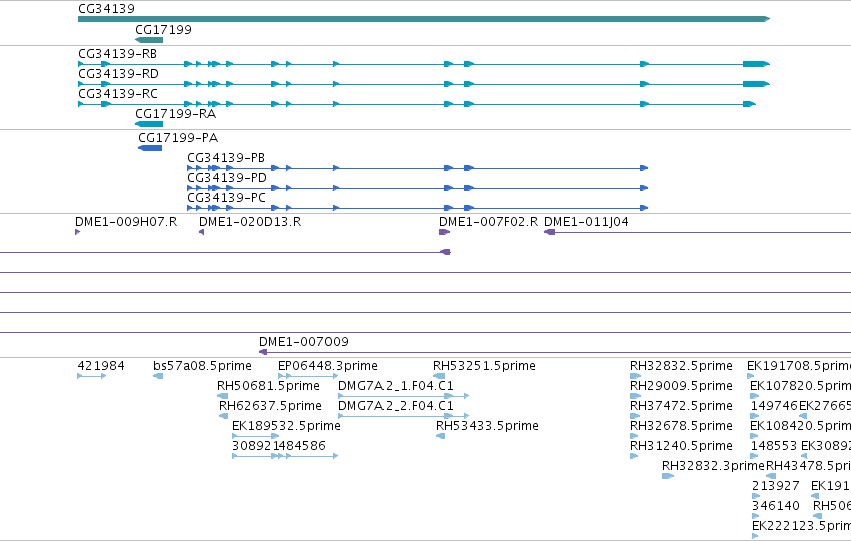This screenshot has width=851, height=541.
Task: Select the DME1-011J04 clone label
Action: click(586, 221)
